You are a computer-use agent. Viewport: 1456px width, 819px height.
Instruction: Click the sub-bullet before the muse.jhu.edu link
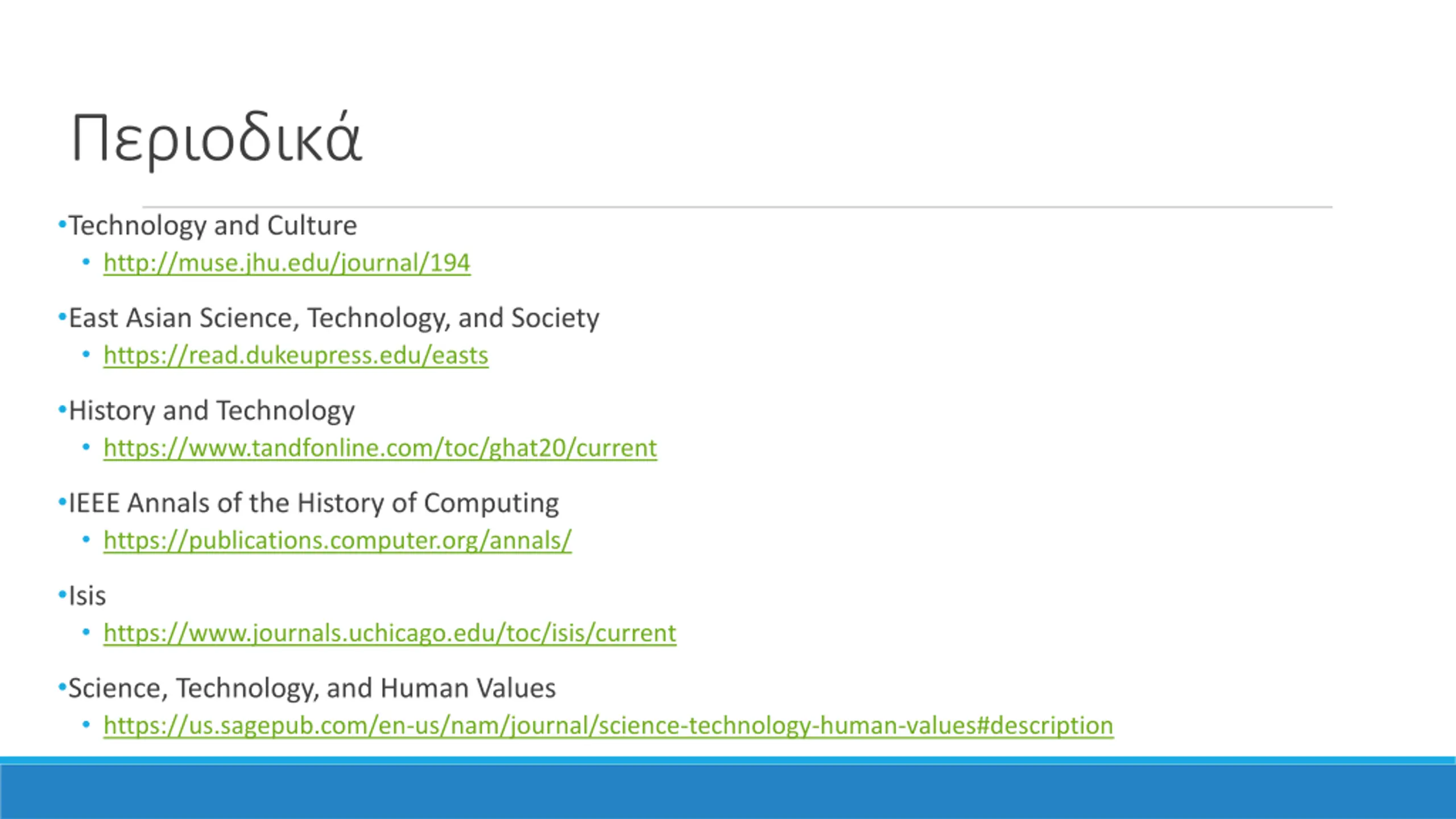pos(86,262)
